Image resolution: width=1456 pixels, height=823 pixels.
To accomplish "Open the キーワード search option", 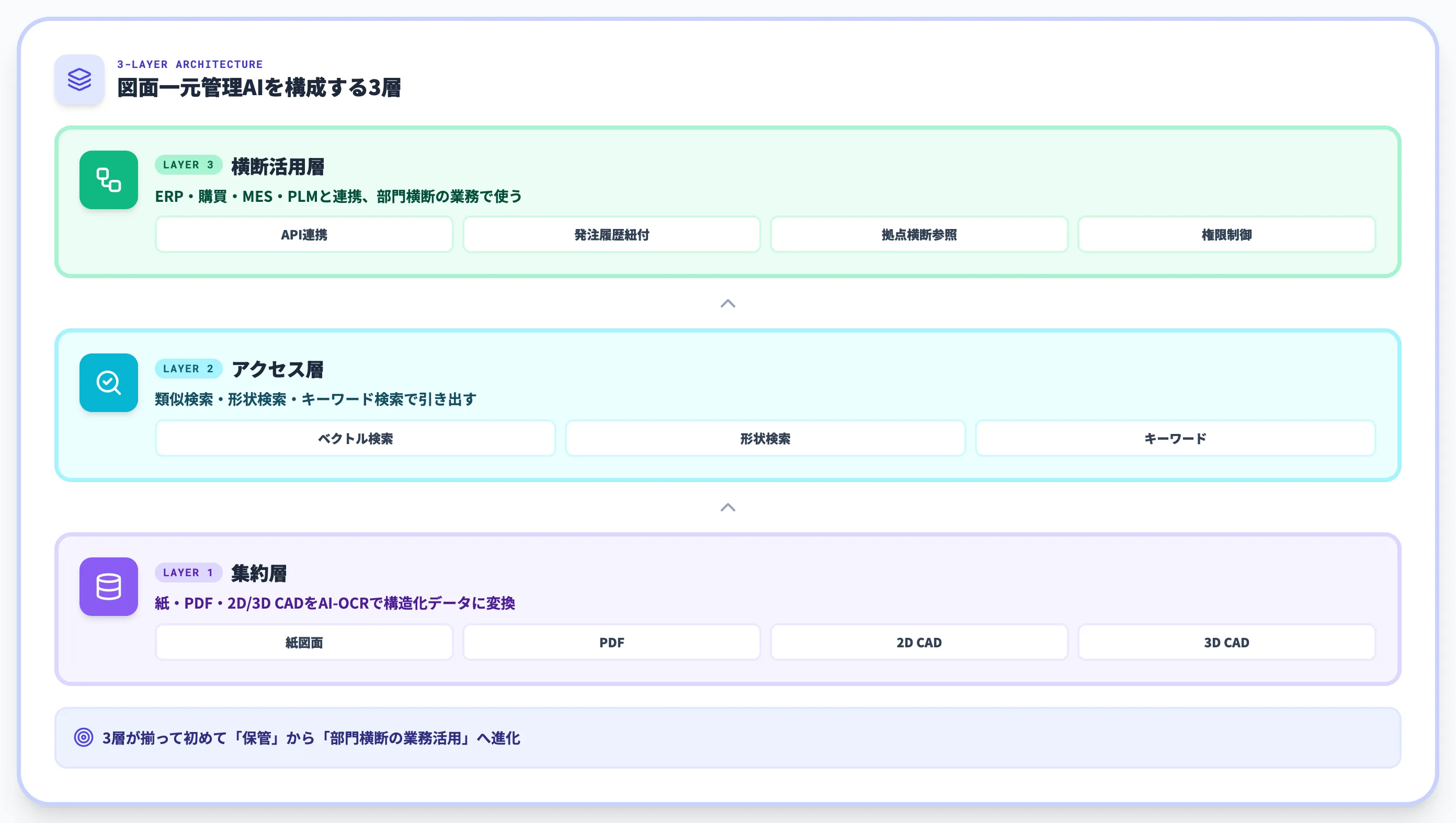I will click(x=1175, y=438).
